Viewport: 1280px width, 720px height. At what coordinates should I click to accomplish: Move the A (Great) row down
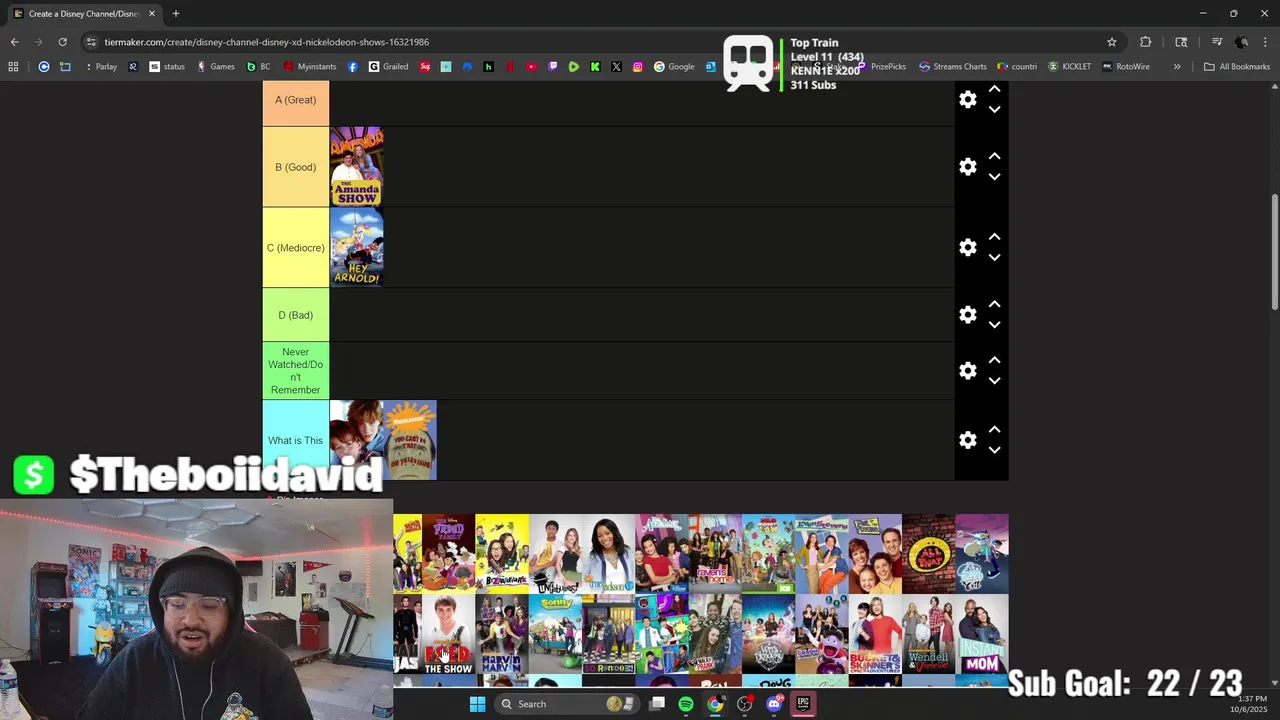(x=994, y=109)
